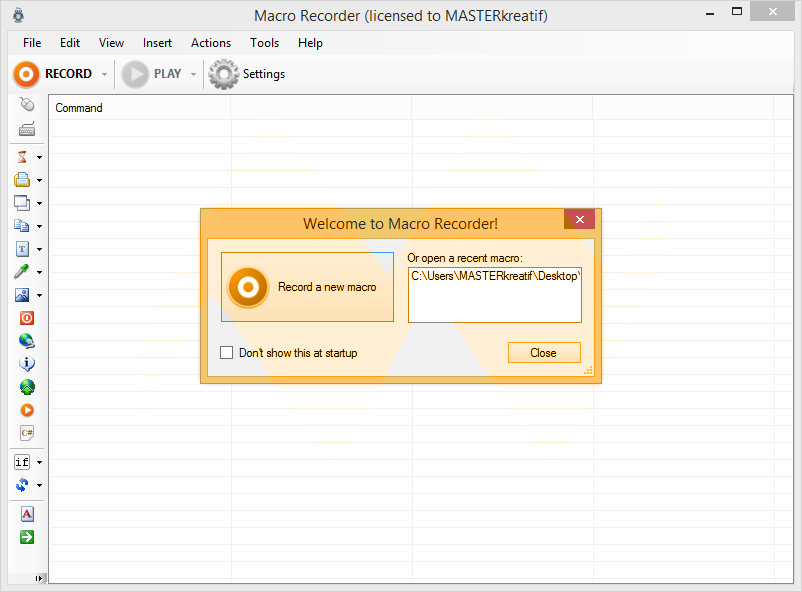Image resolution: width=802 pixels, height=592 pixels.
Task: Check 'Don't show this at startup'
Action: [x=227, y=353]
